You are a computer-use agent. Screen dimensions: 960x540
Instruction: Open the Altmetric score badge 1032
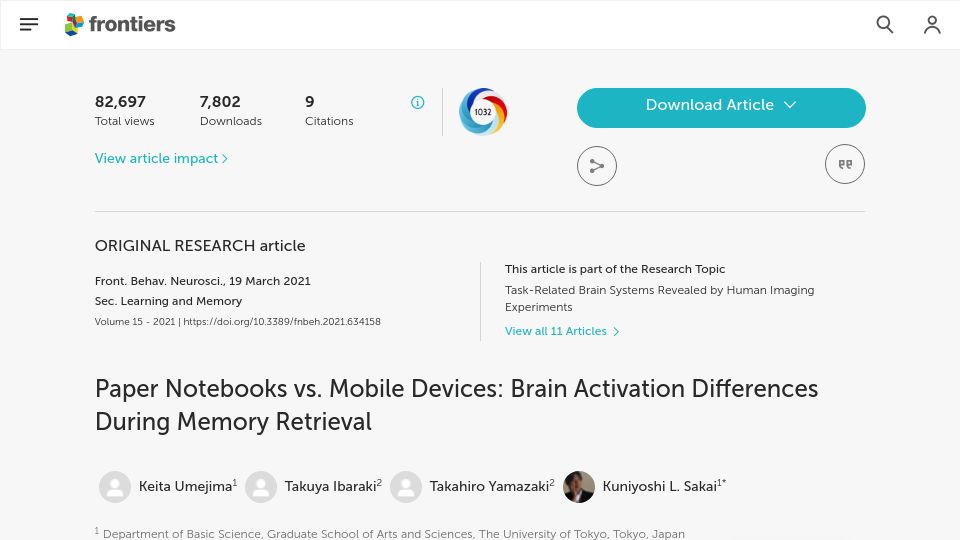[483, 111]
